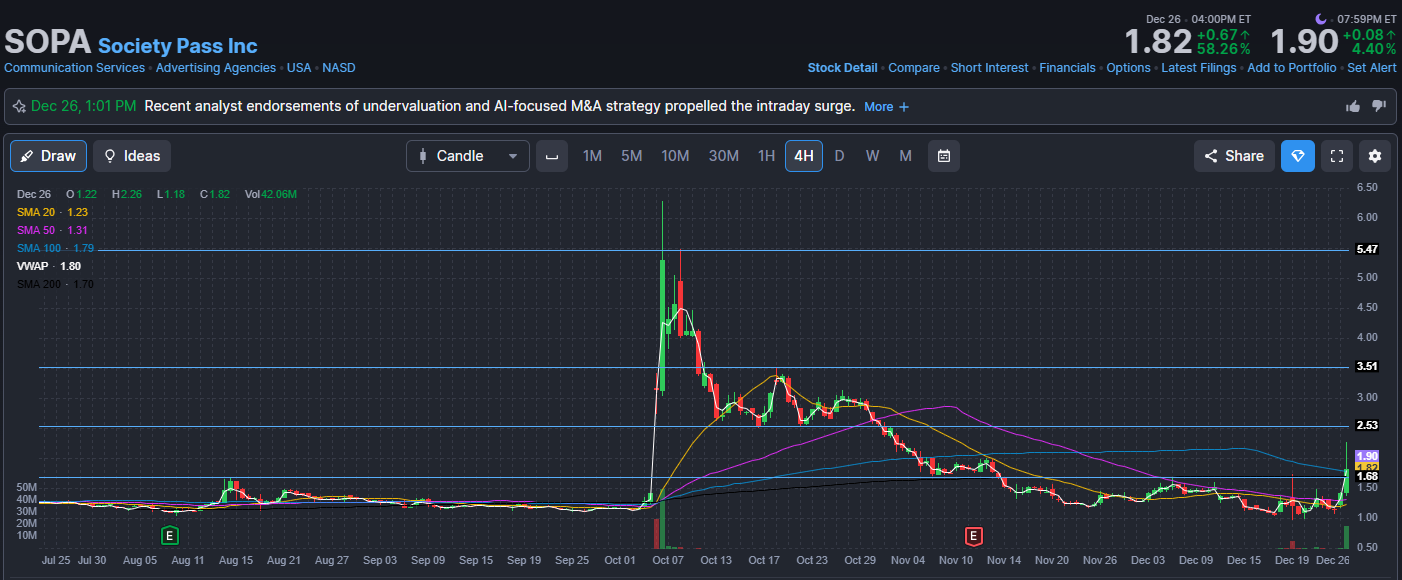Click the red earnings E marker in November
Screen dimensions: 1402x580
click(973, 536)
